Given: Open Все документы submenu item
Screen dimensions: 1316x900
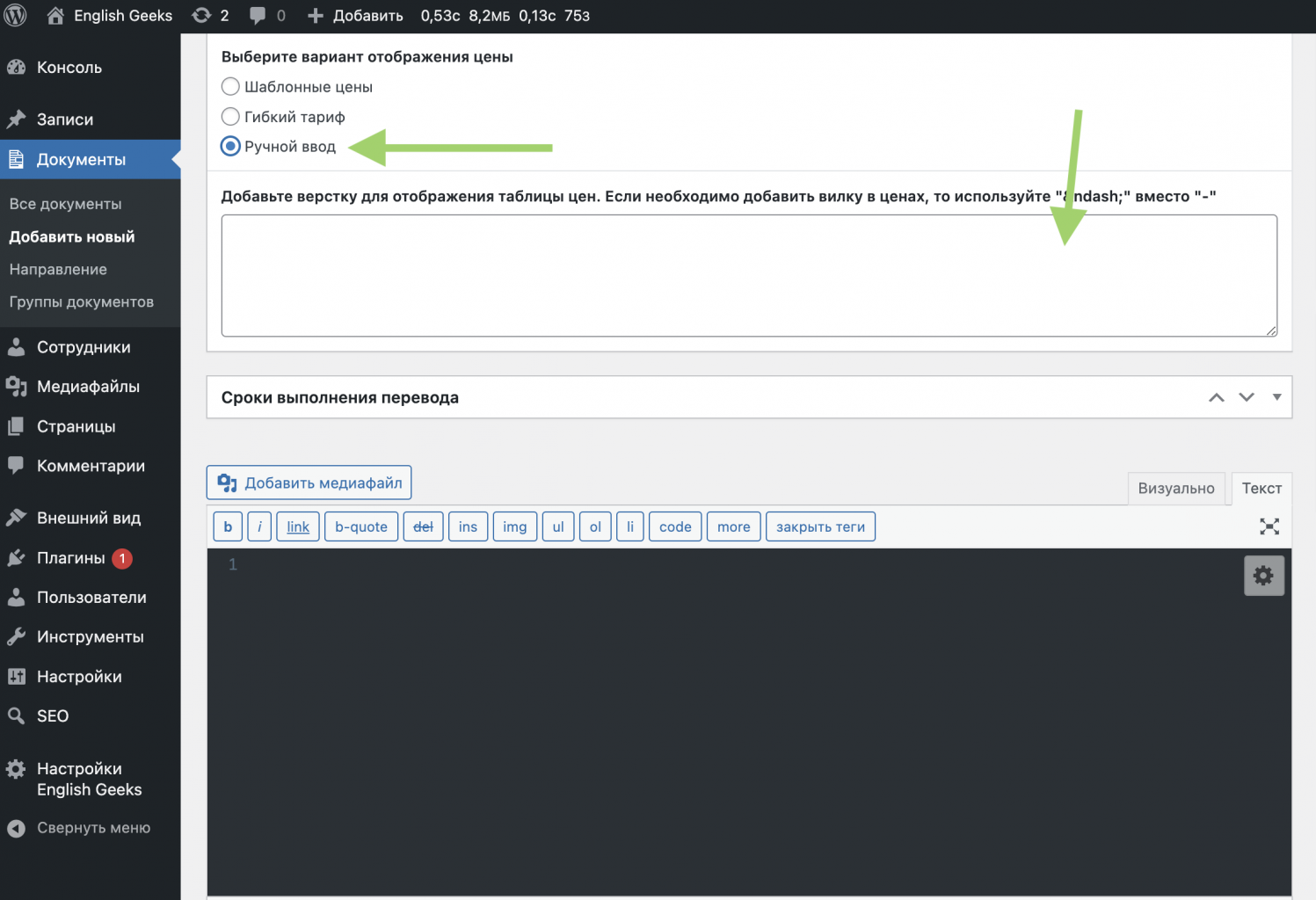Looking at the screenshot, I should click(x=66, y=204).
